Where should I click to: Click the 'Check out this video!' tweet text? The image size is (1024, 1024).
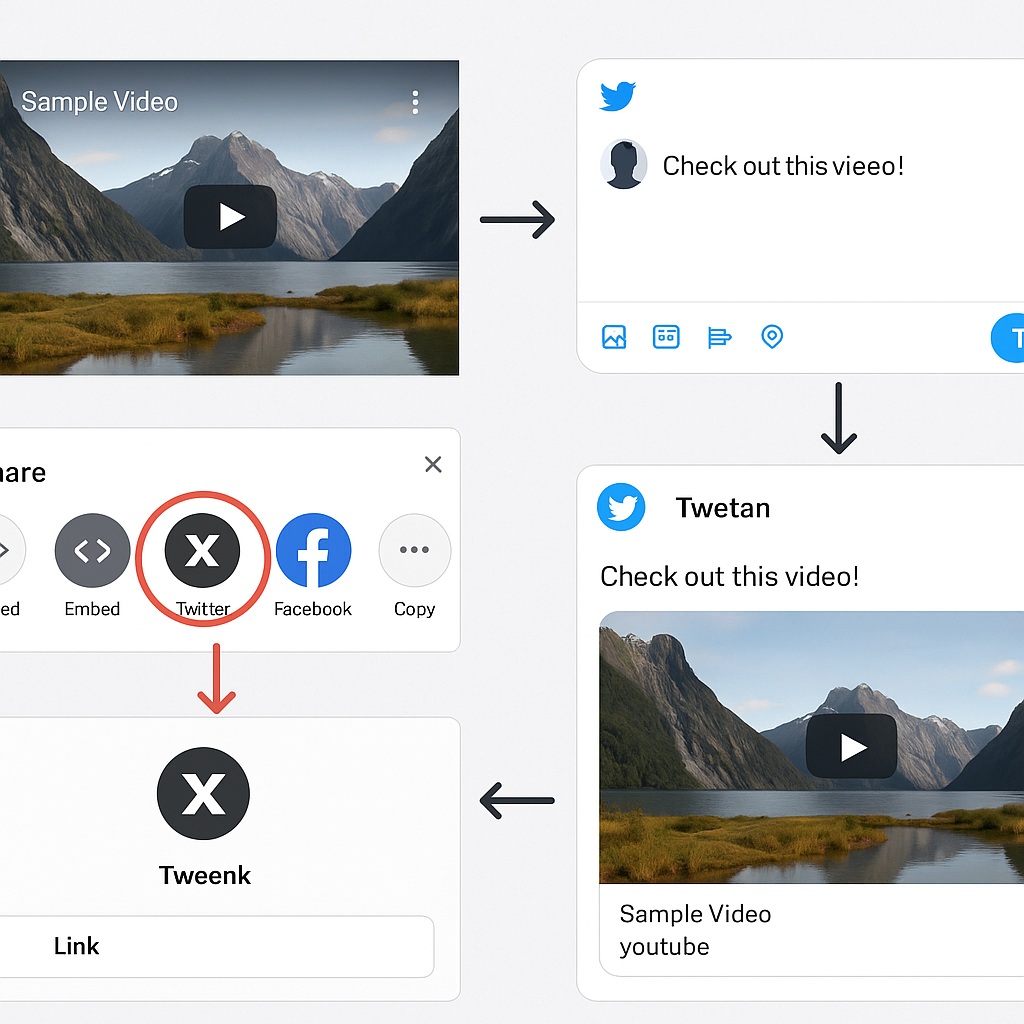(x=729, y=577)
